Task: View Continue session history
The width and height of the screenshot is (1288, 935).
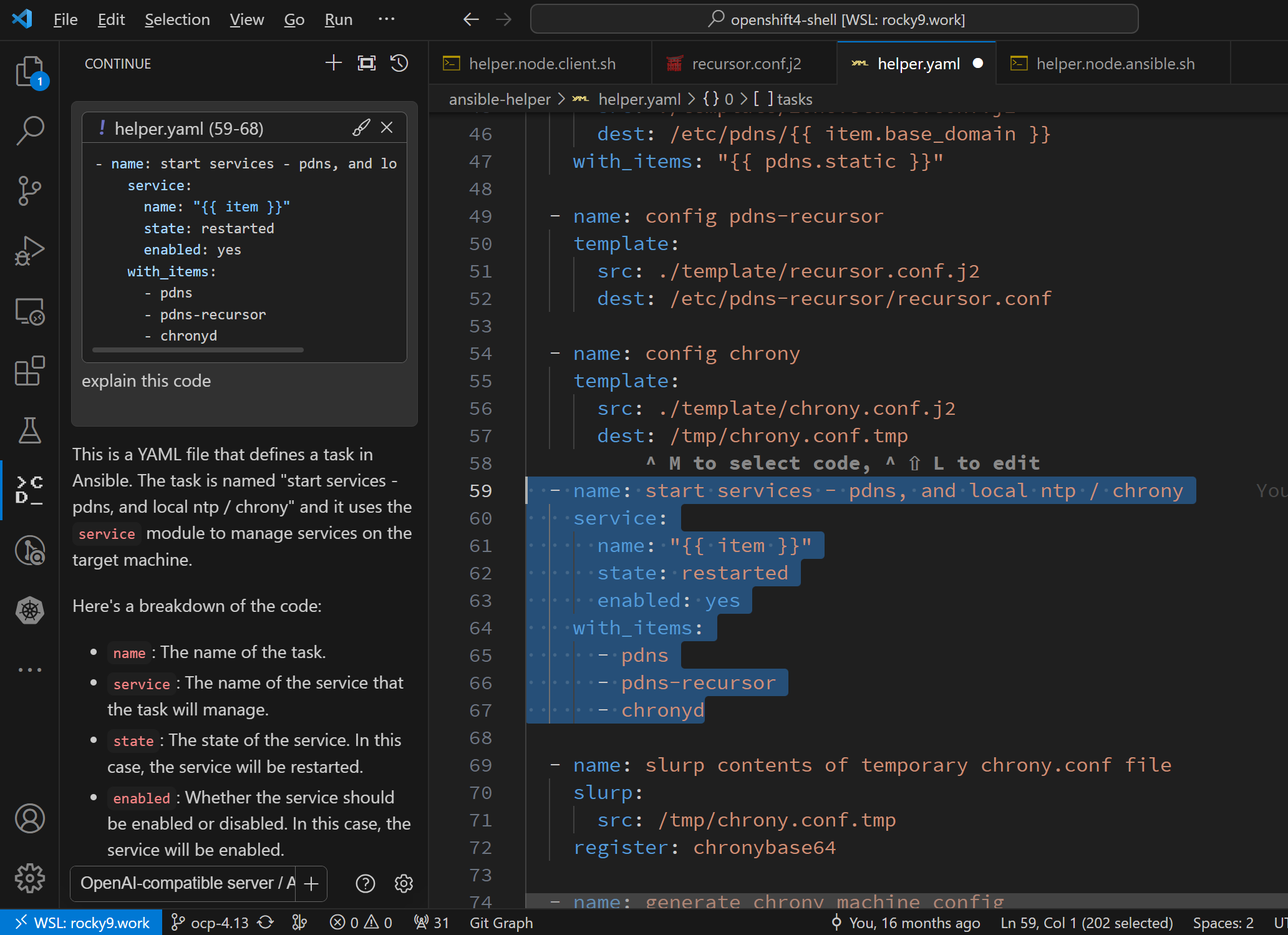Action: tap(399, 63)
